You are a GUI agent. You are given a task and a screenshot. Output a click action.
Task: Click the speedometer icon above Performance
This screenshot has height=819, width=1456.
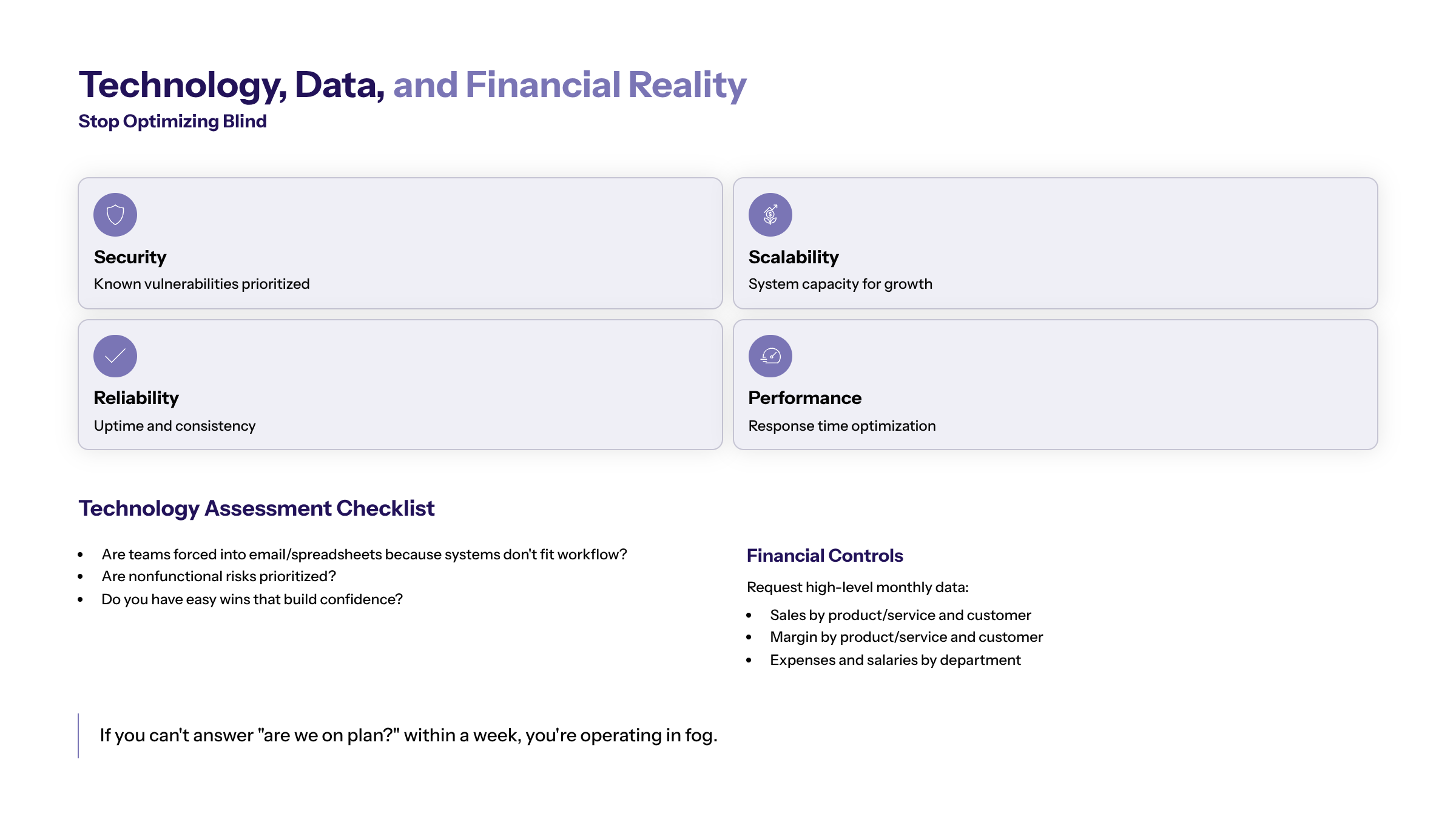[770, 356]
